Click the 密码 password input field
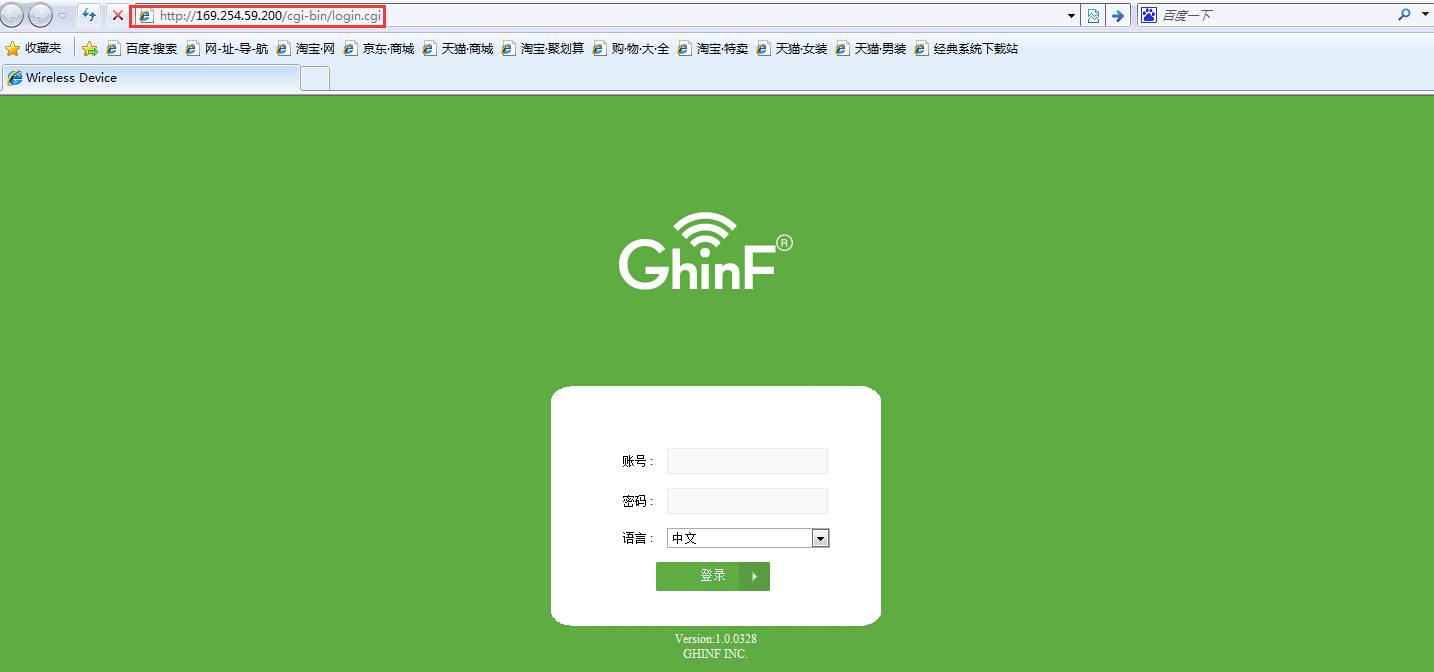 (747, 501)
